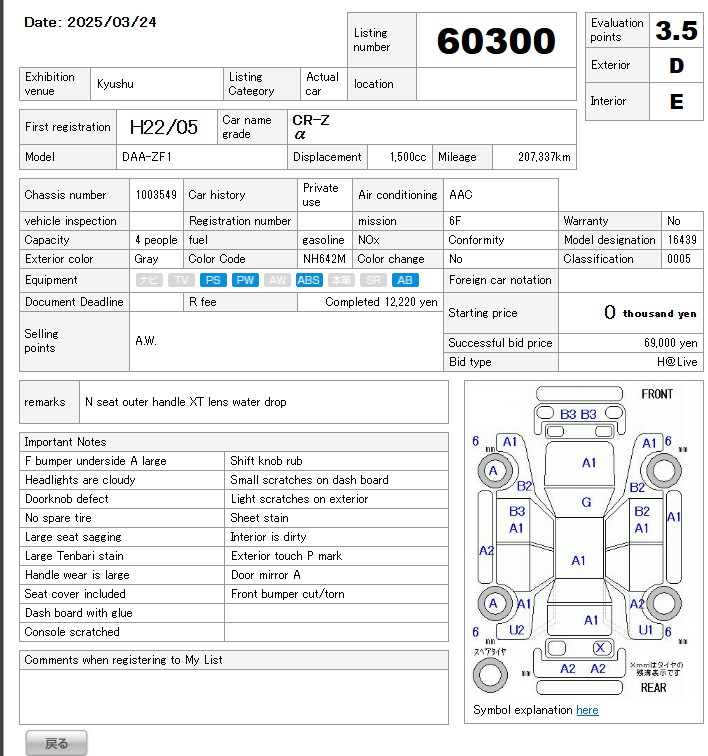
Task: Click note 'Door mirror A'
Action: tap(265, 575)
